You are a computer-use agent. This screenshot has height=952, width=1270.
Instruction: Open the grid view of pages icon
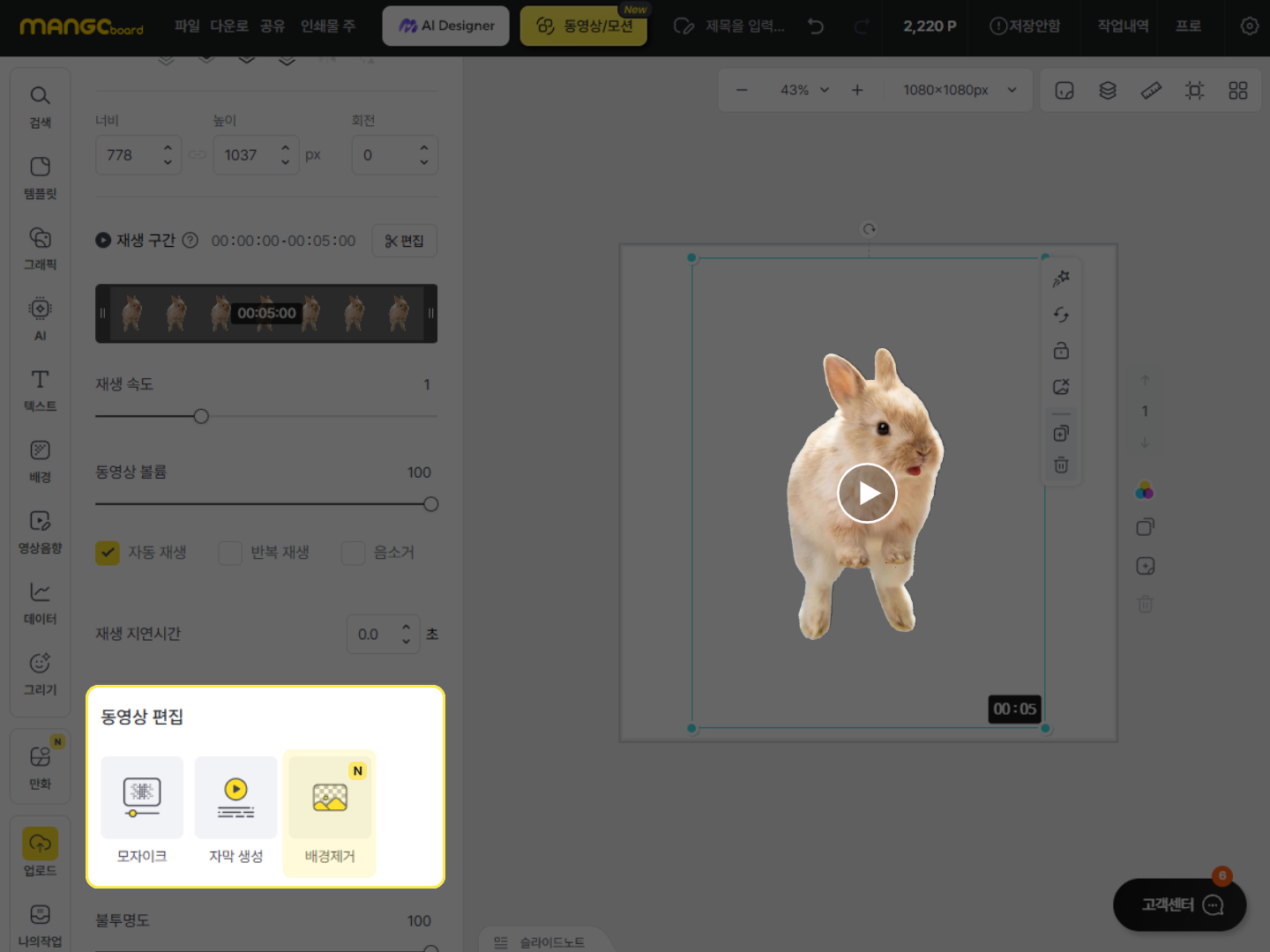click(1238, 90)
